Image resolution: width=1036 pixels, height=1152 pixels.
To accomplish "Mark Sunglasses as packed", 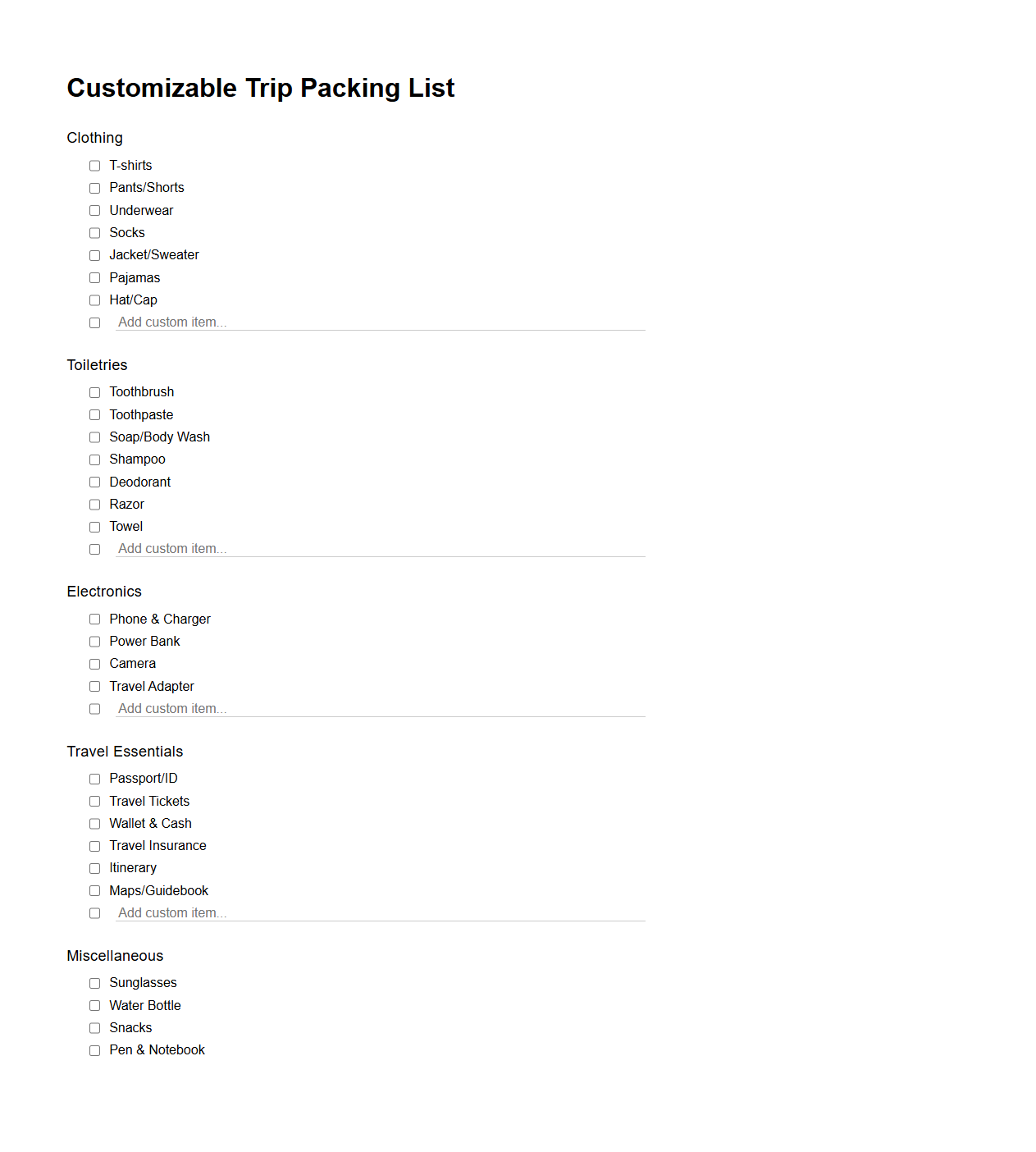I will coord(94,983).
